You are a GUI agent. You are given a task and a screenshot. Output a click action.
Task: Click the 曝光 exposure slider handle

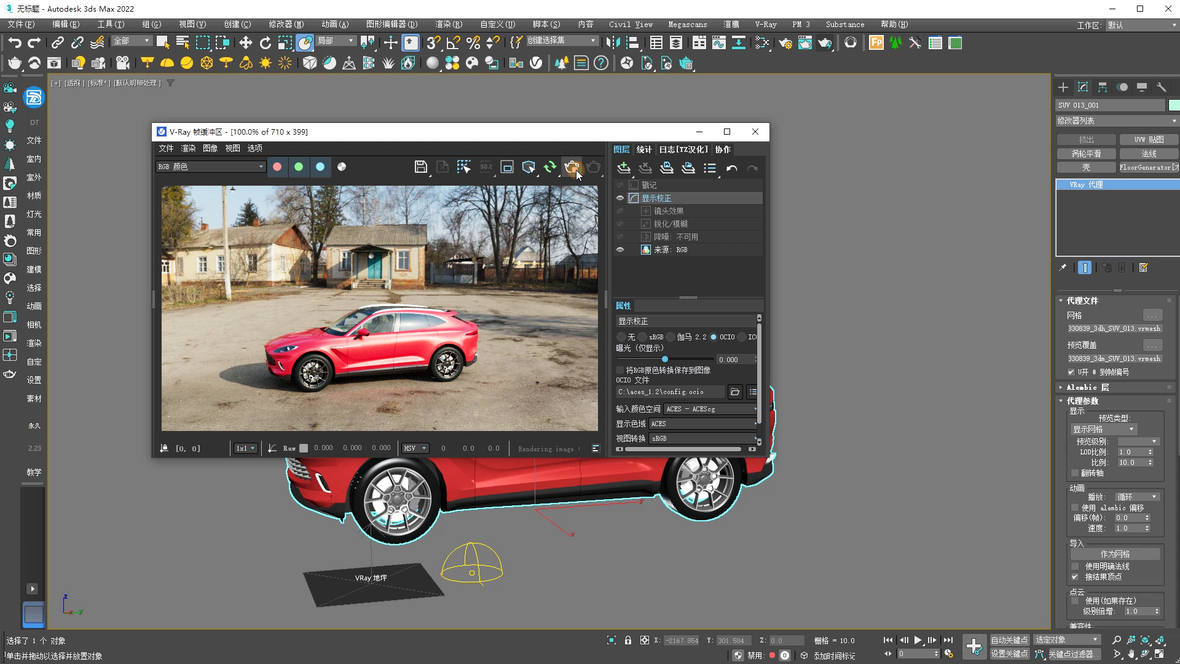point(665,359)
